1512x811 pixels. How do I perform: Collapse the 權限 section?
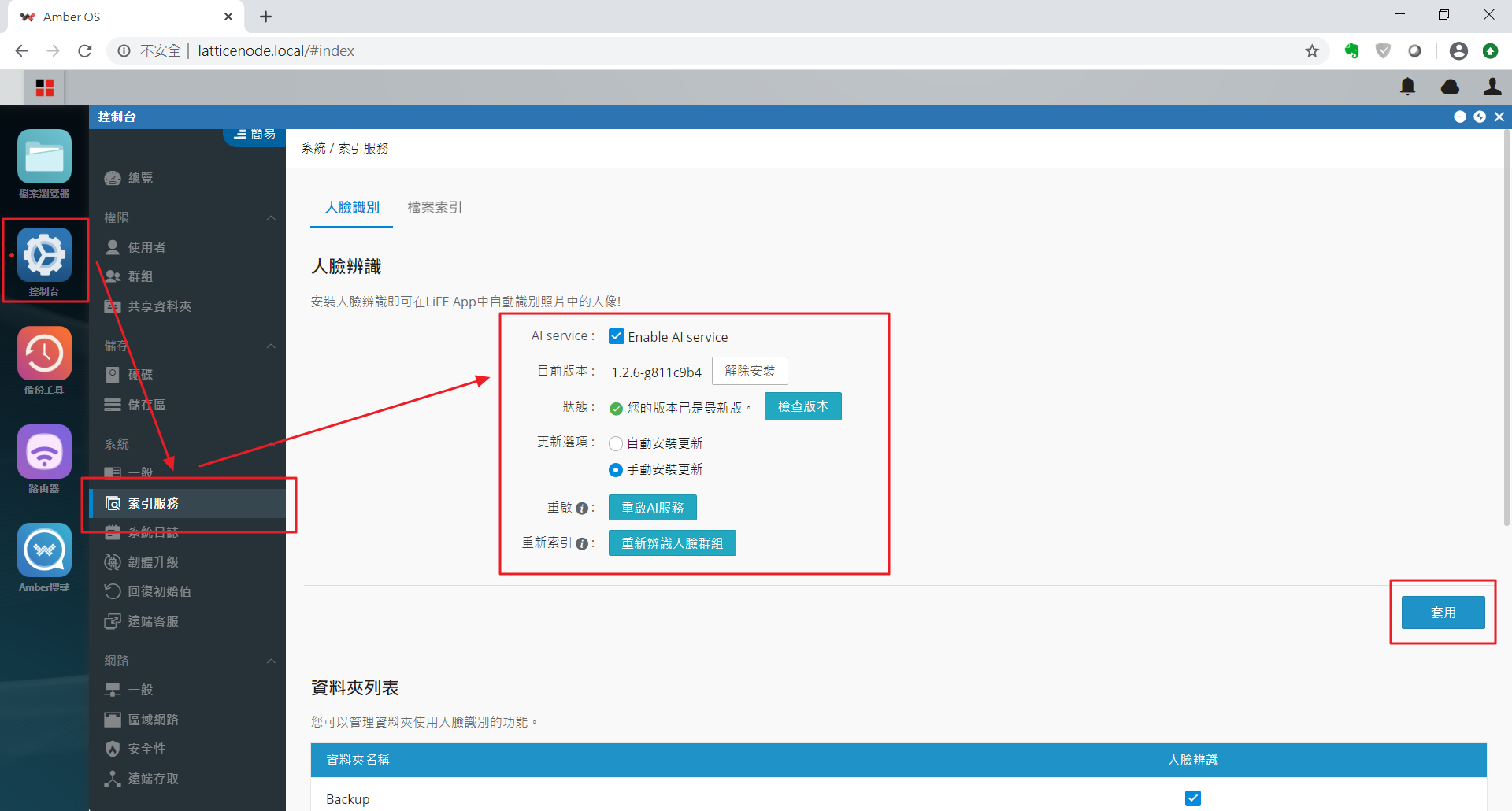tap(271, 217)
